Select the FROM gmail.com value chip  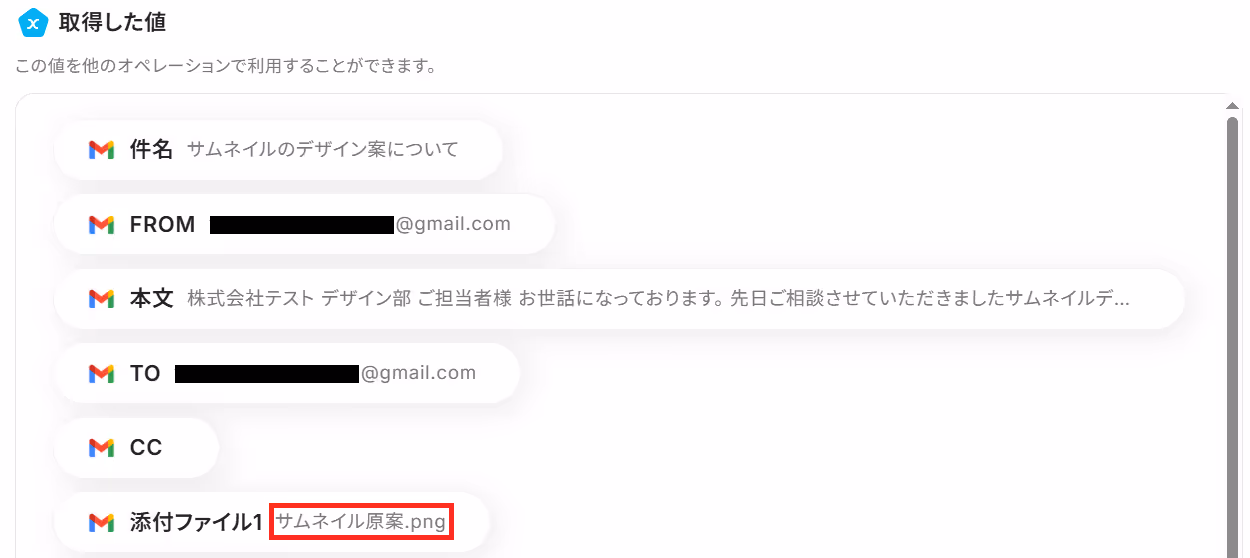(304, 224)
